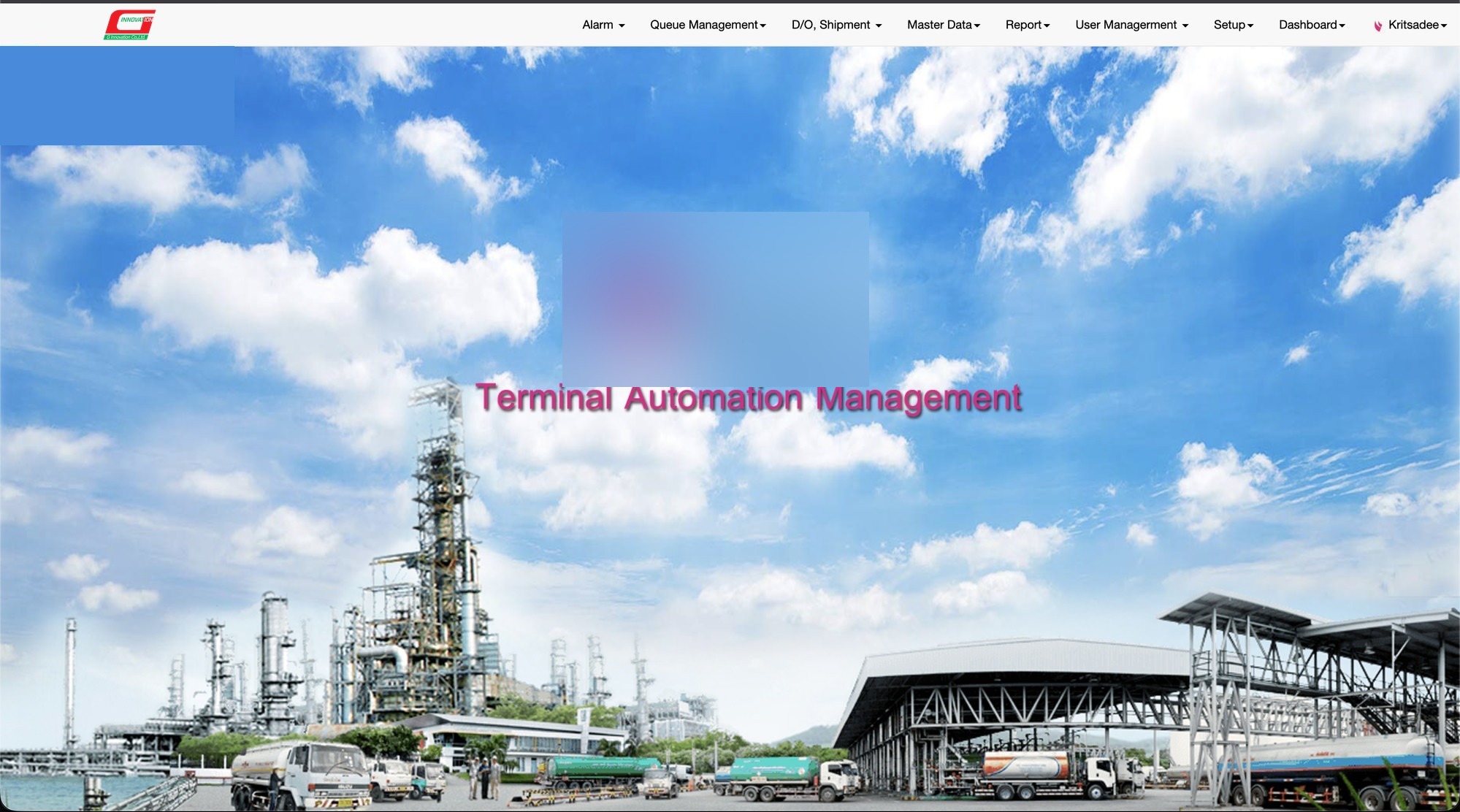Expand the Queue Management menu

[708, 25]
